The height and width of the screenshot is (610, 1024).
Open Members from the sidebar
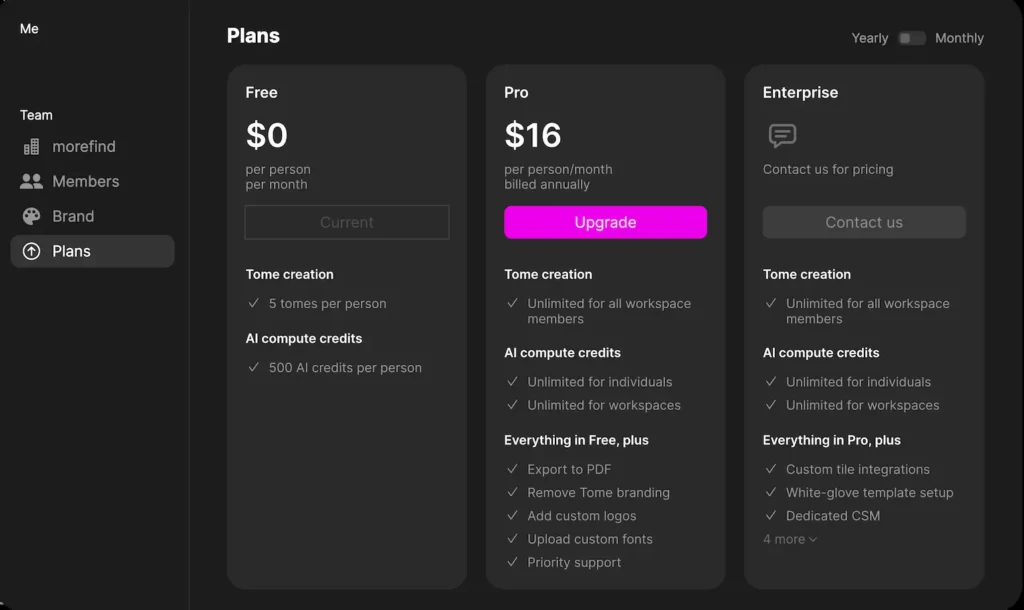click(x=85, y=181)
